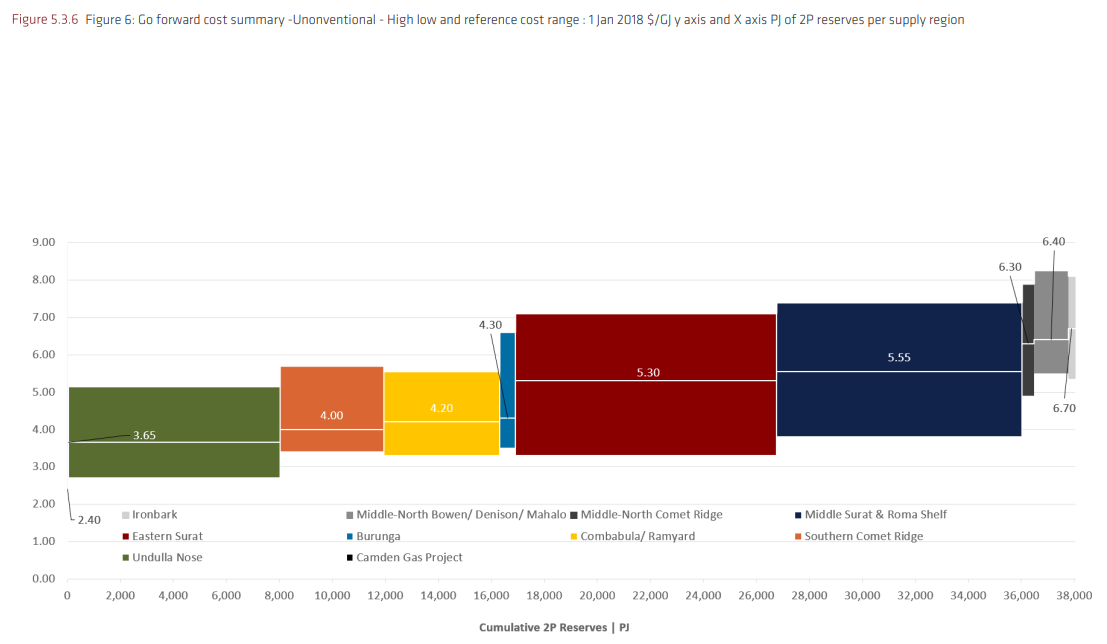Viewport: 1107px width, 644px height.
Task: Click the 2.40 callout label near the y-axis
Action: pos(88,520)
